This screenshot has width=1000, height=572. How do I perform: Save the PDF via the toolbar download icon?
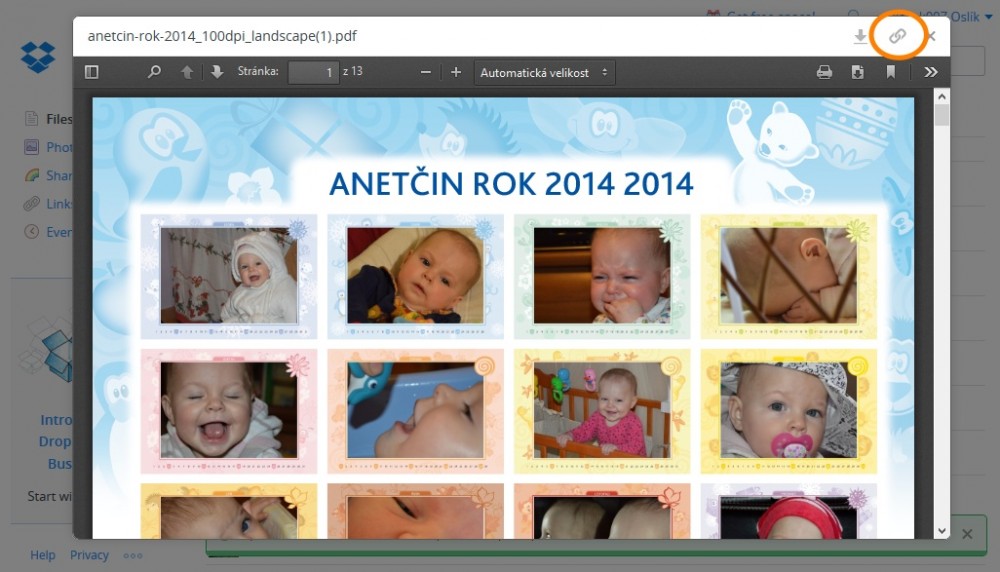point(857,72)
